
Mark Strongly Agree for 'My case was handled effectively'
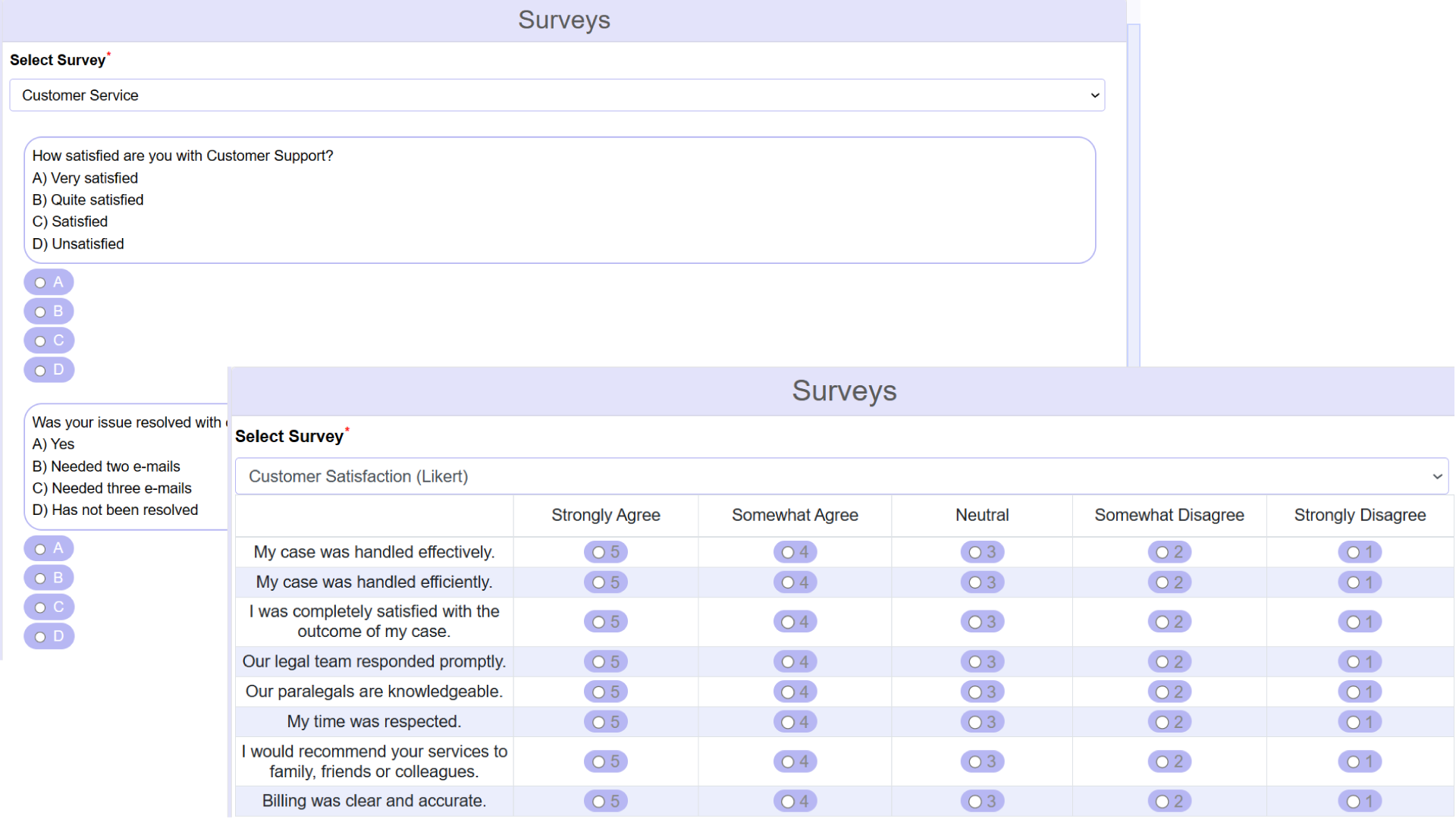click(605, 551)
